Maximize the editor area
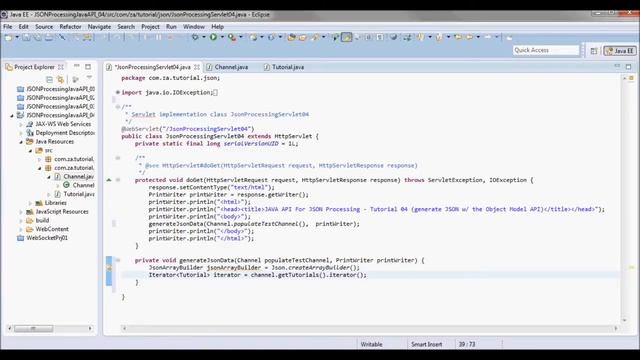The height and width of the screenshot is (360, 640). pos(629,66)
